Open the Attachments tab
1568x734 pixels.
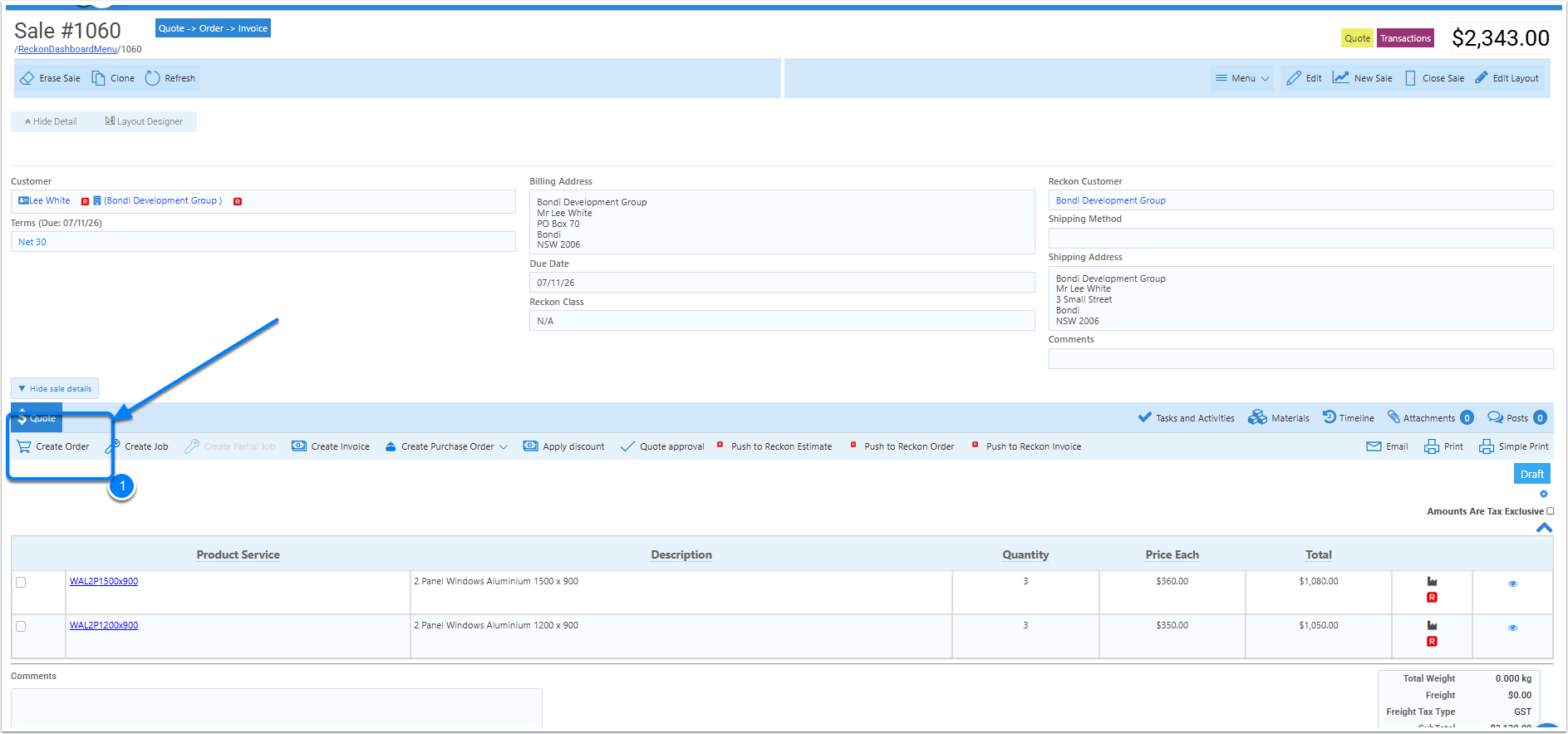click(x=1430, y=418)
